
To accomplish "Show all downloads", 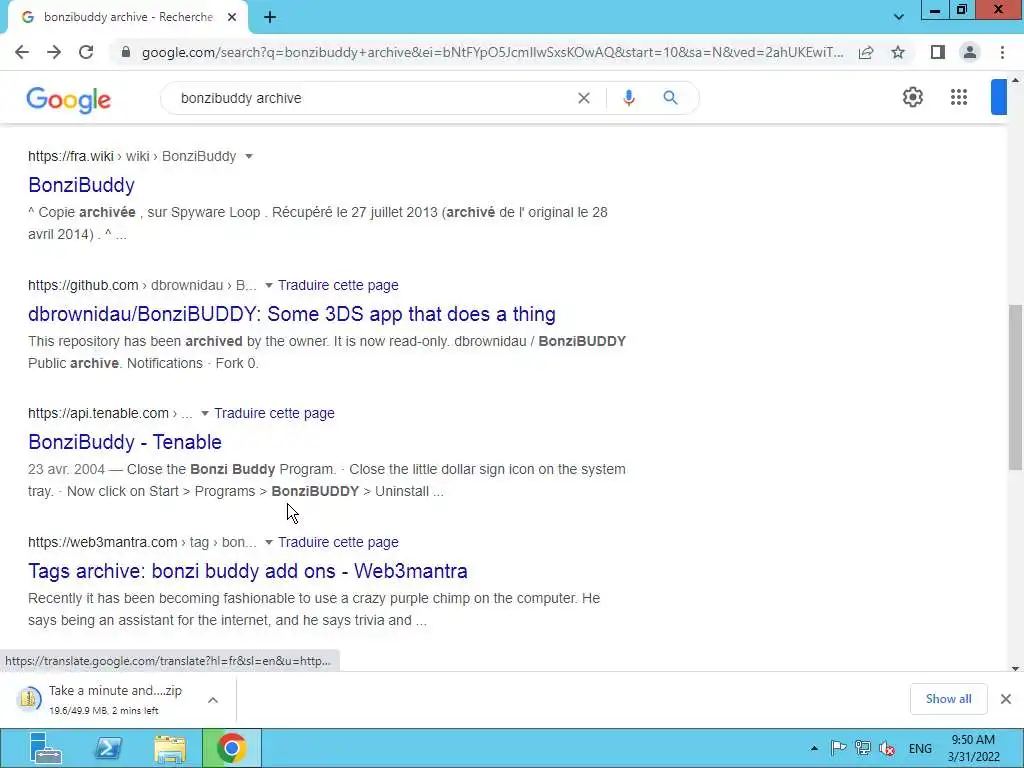I will (948, 699).
